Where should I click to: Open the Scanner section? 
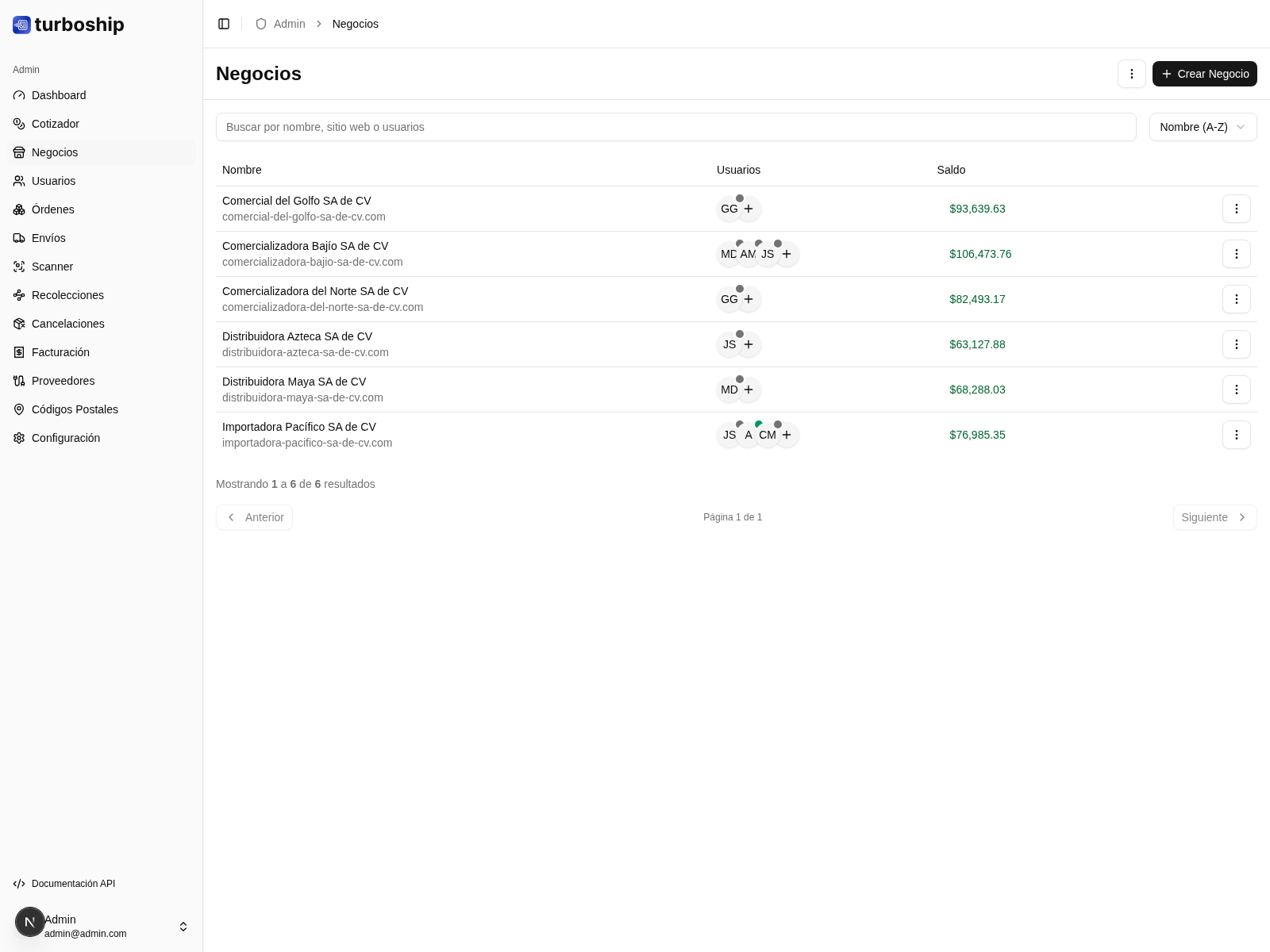click(52, 267)
